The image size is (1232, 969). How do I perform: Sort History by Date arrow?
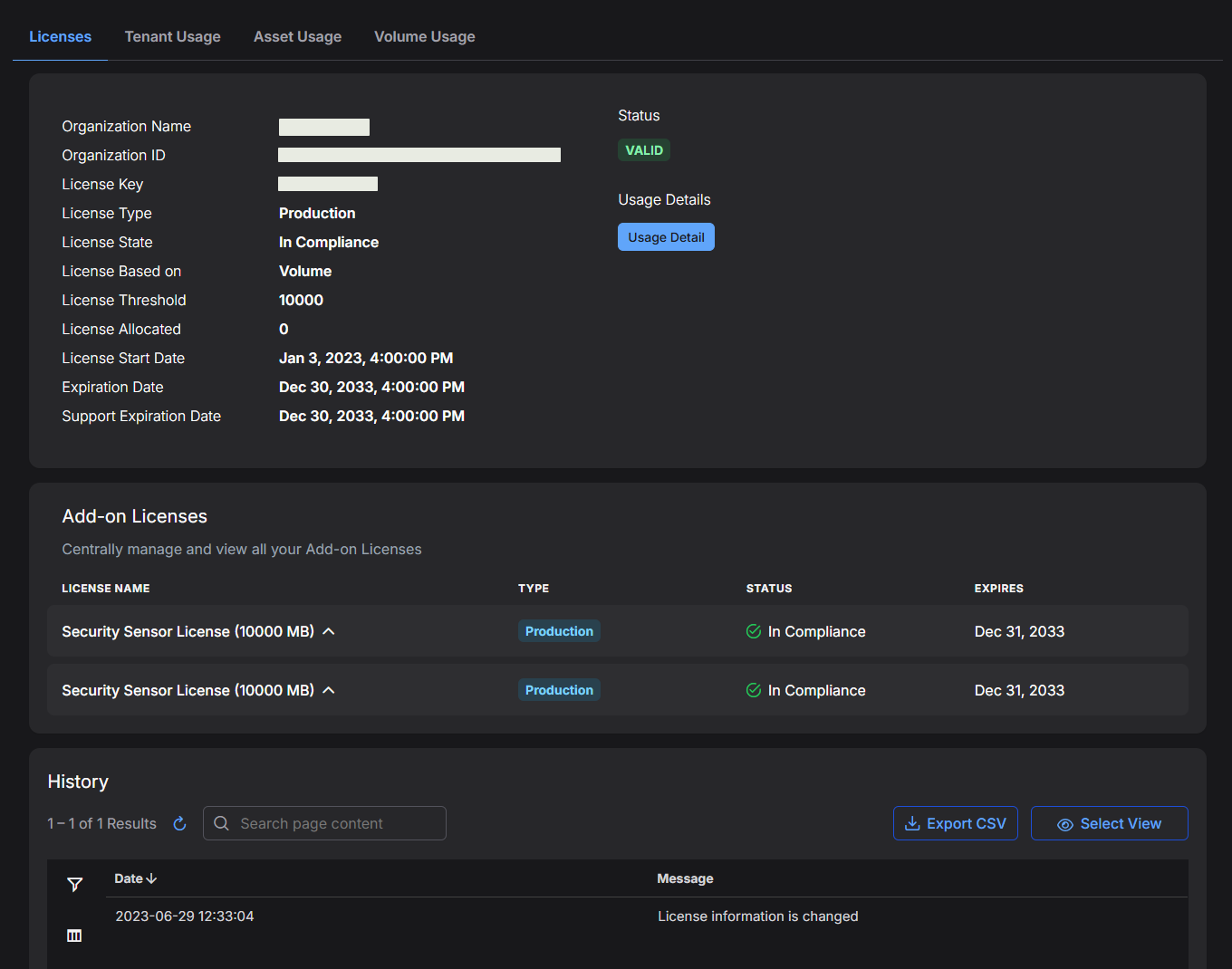click(151, 878)
